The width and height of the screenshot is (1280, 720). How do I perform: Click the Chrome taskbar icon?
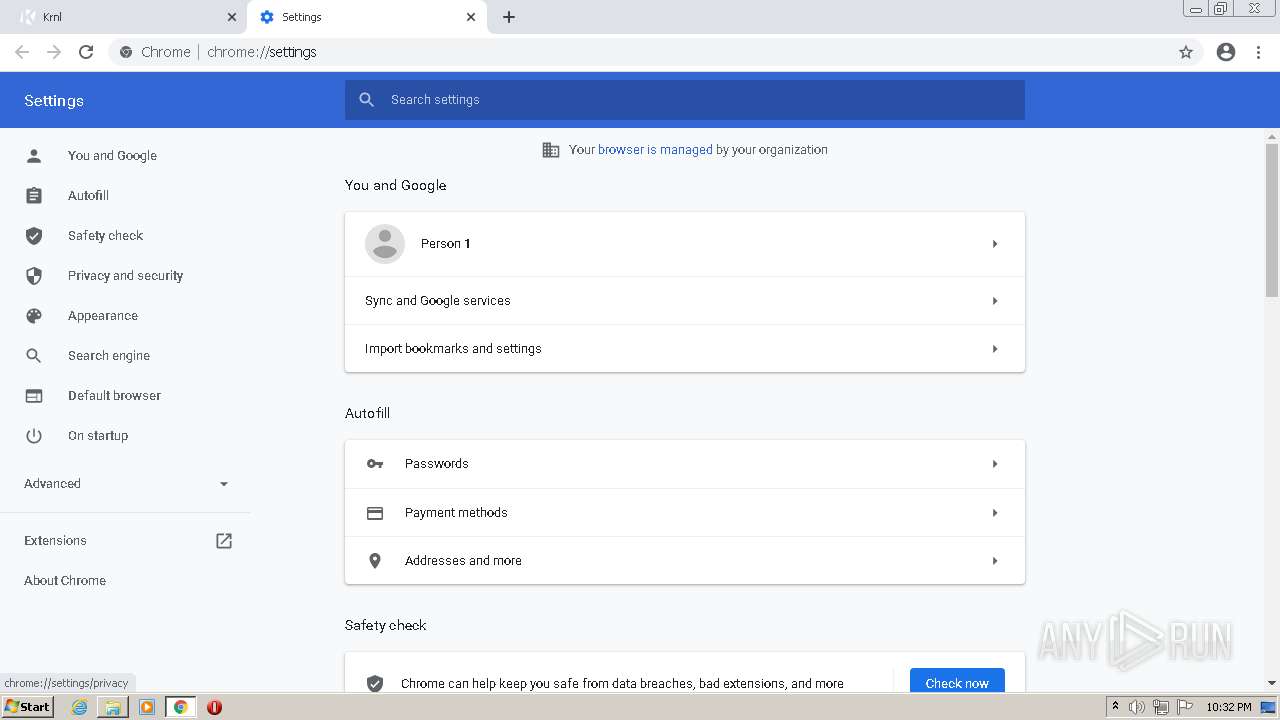pos(180,707)
